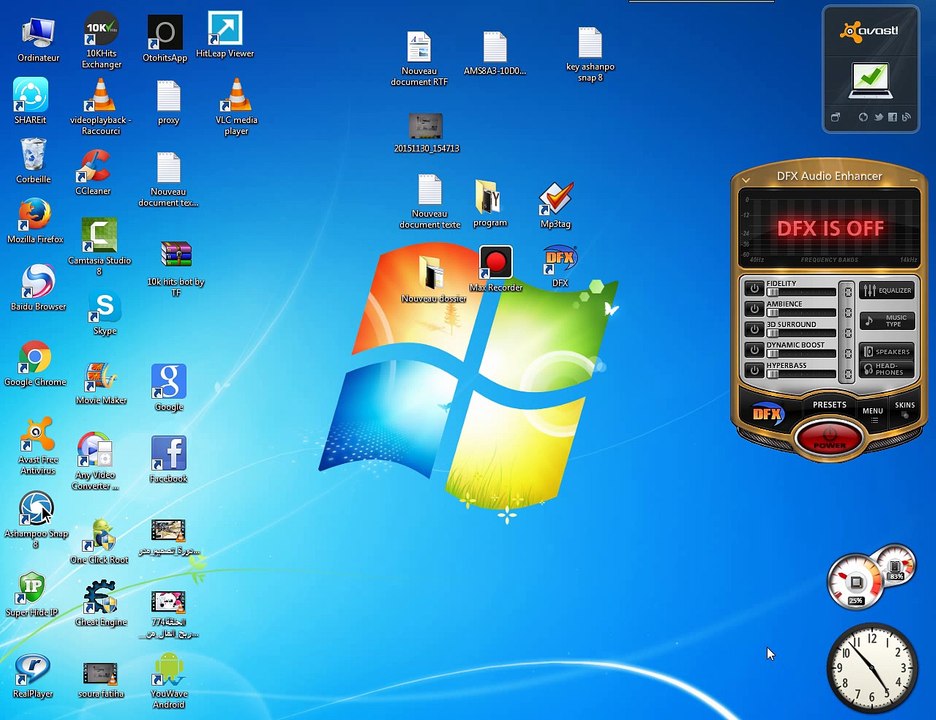Select the 10KHits Exchanger shortcut
The image size is (936, 720).
[101, 41]
